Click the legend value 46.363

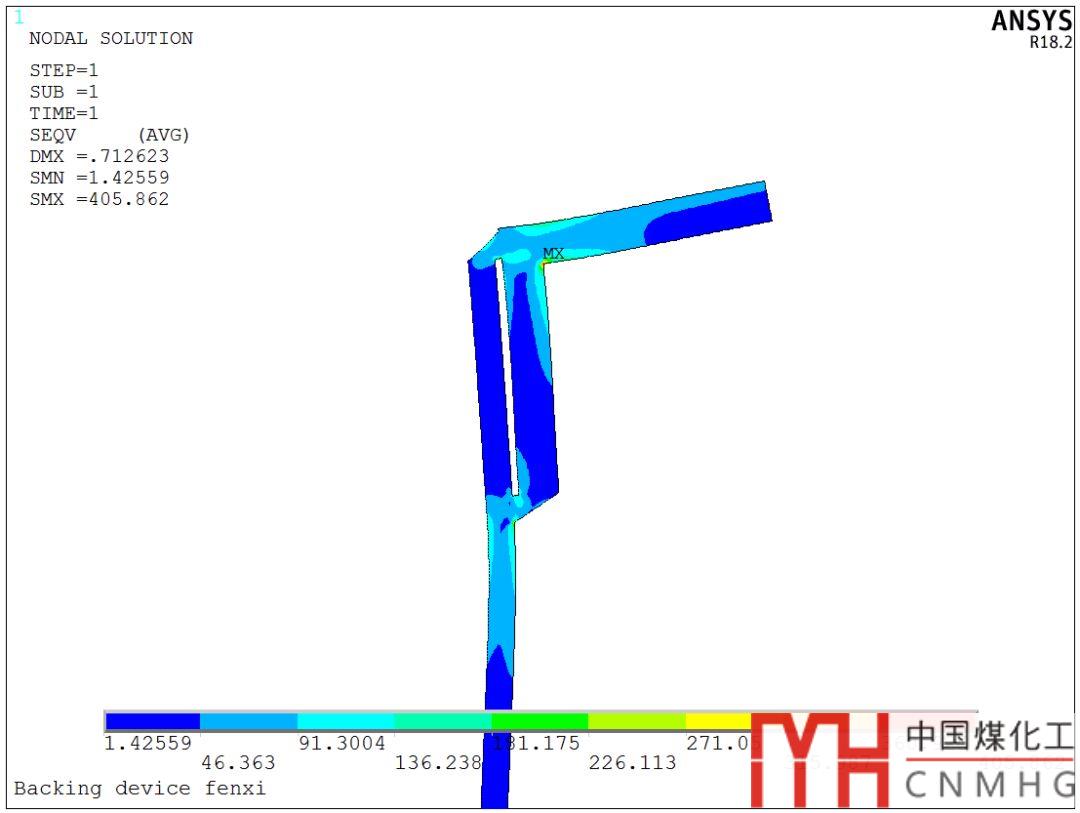238,763
